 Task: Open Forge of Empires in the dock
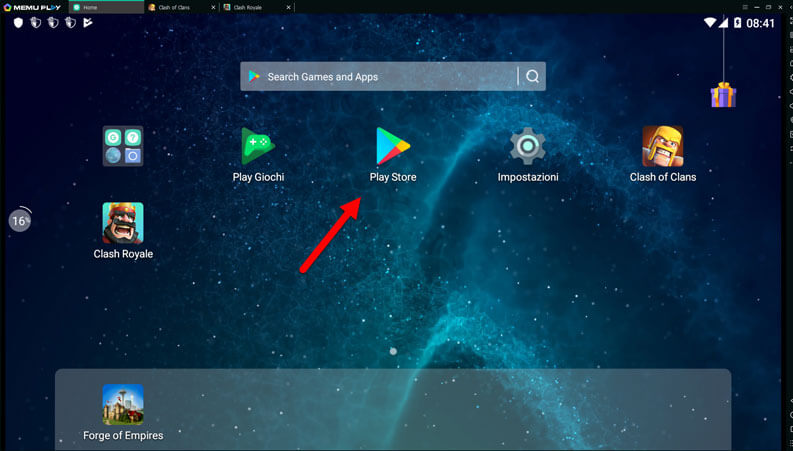point(123,404)
